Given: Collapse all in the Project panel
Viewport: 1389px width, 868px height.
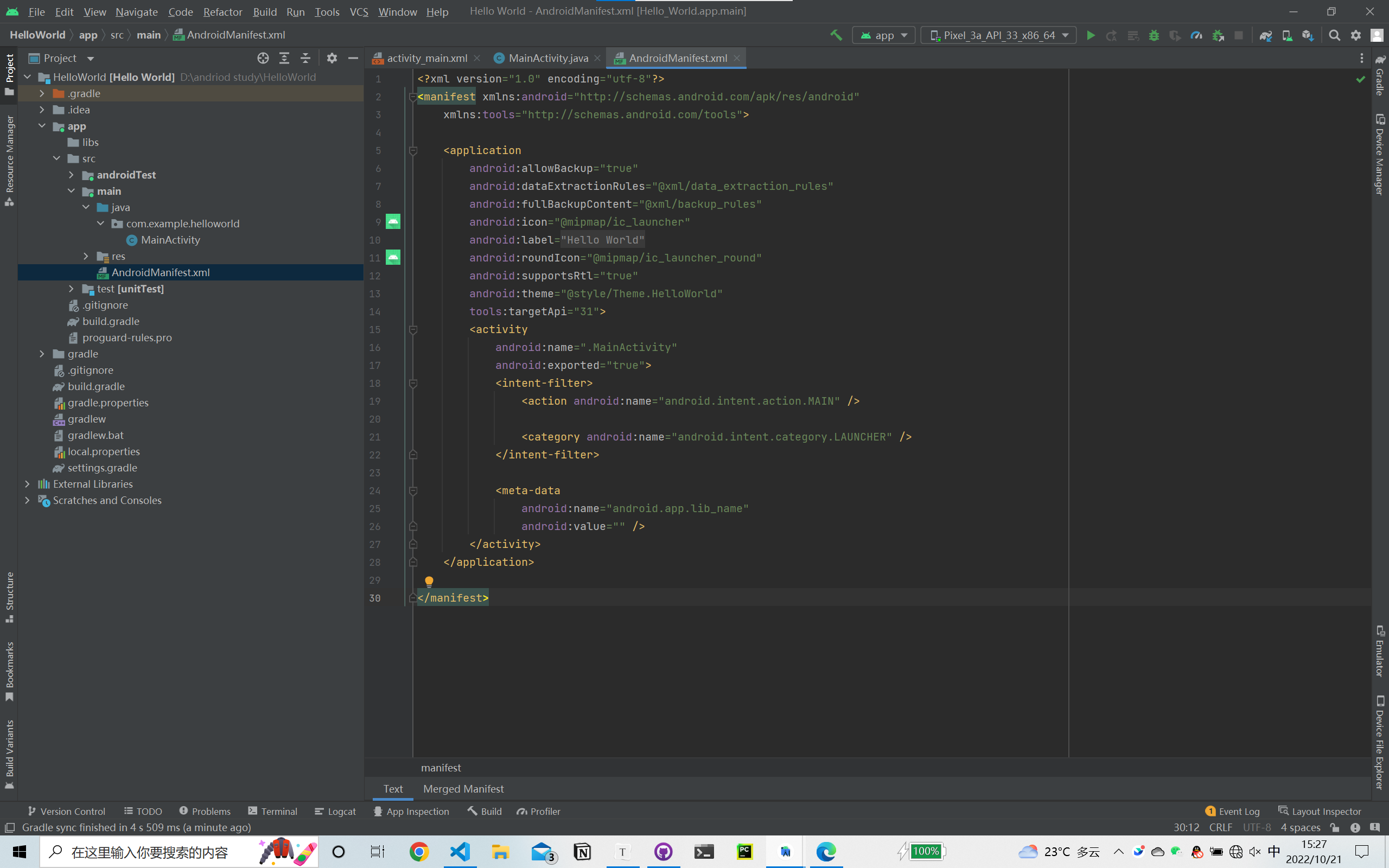Looking at the screenshot, I should 305,58.
